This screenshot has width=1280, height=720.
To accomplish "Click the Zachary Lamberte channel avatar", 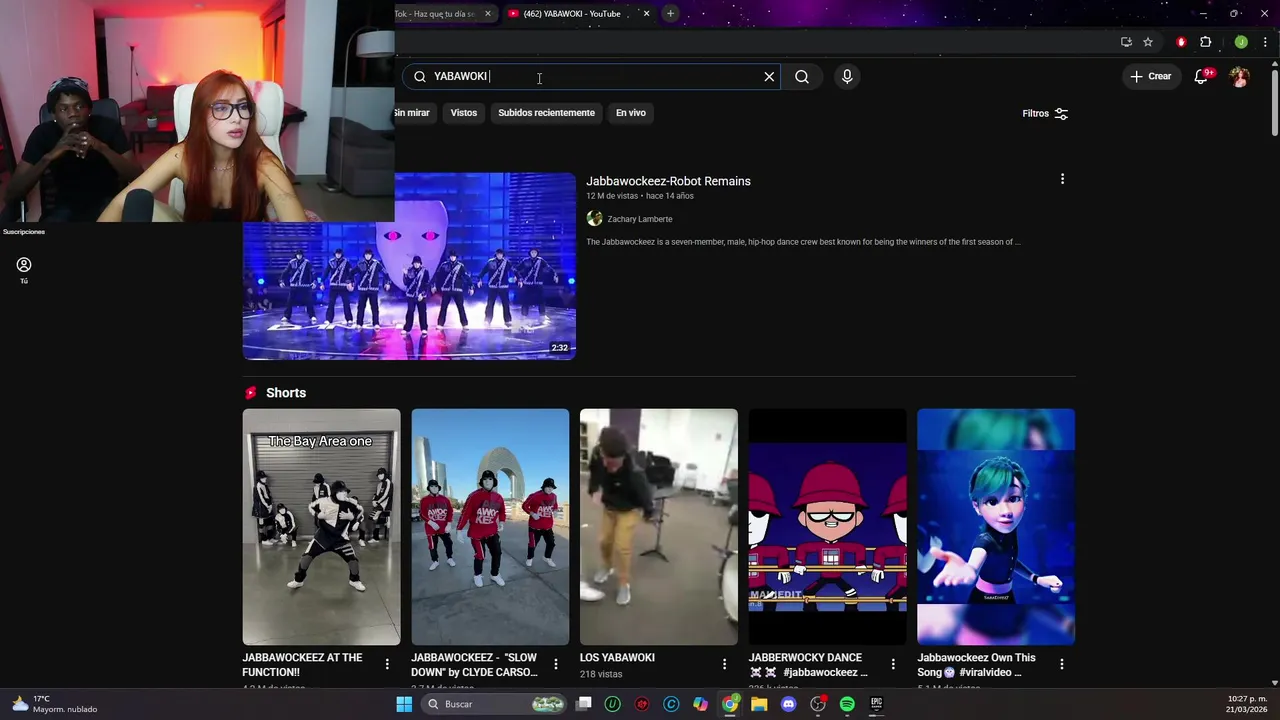I will tap(594, 219).
